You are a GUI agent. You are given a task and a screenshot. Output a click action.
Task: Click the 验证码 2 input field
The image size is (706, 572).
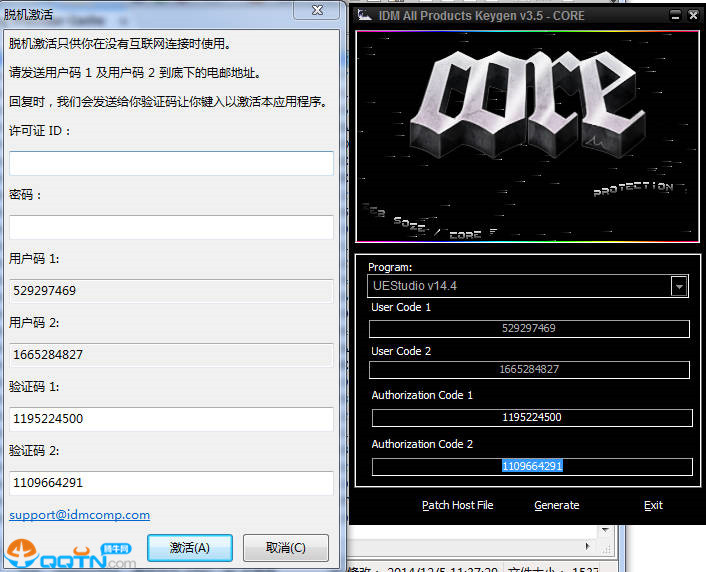pyautogui.click(x=171, y=483)
